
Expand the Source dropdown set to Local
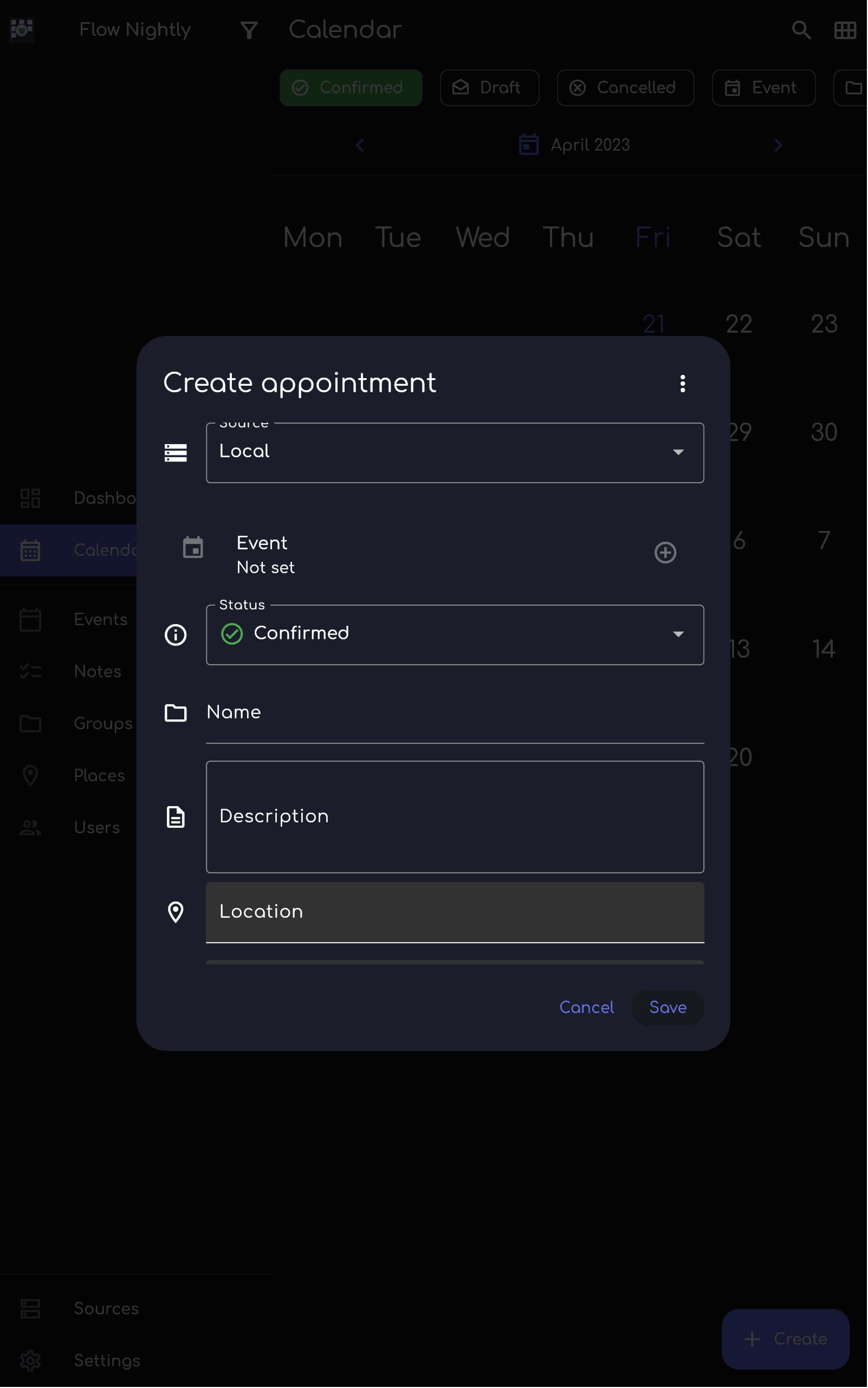tap(455, 452)
